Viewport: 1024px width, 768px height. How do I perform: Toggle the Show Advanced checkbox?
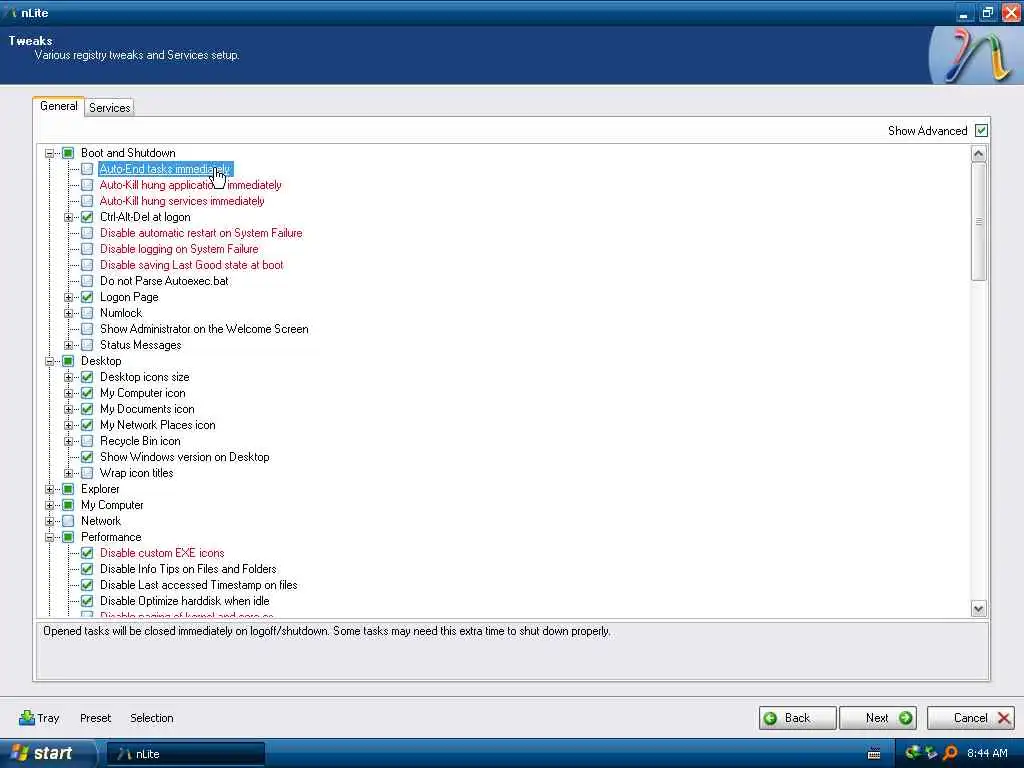981,131
